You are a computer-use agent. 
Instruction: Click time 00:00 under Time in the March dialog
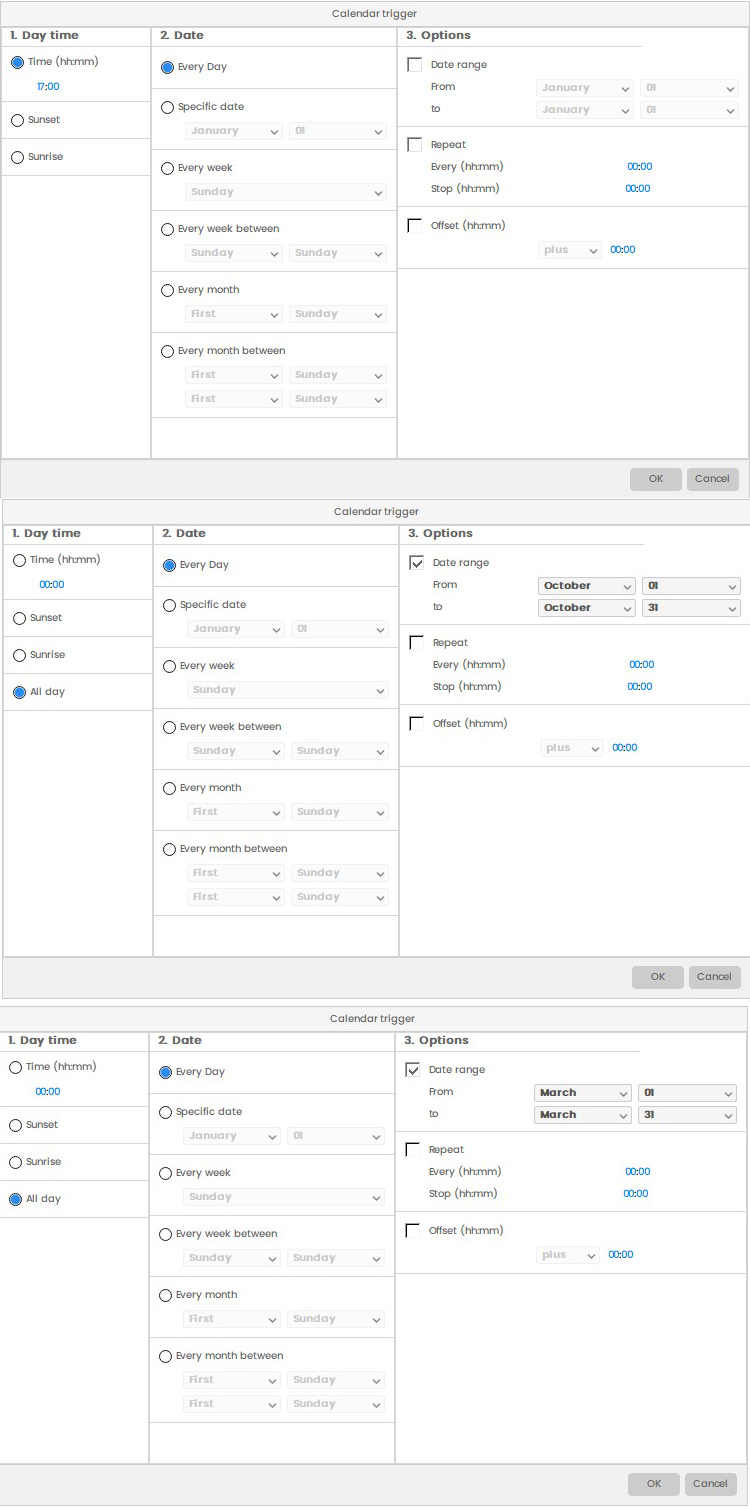point(48,1092)
